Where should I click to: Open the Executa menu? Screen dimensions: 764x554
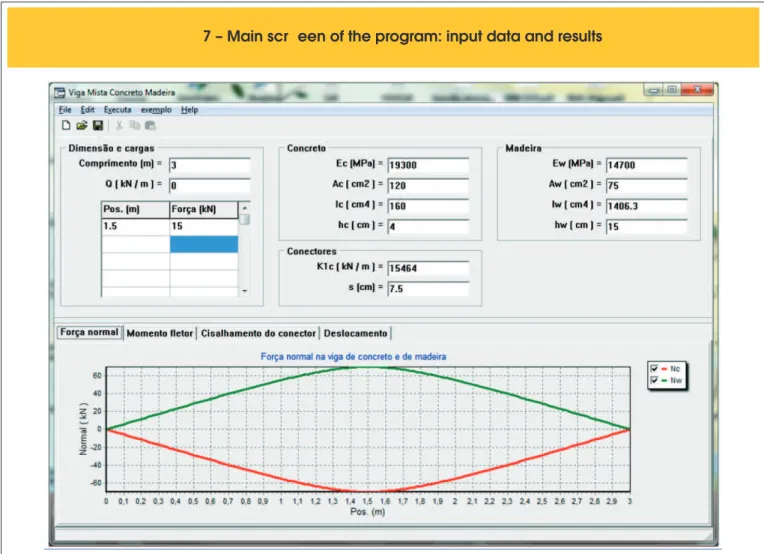(x=117, y=110)
